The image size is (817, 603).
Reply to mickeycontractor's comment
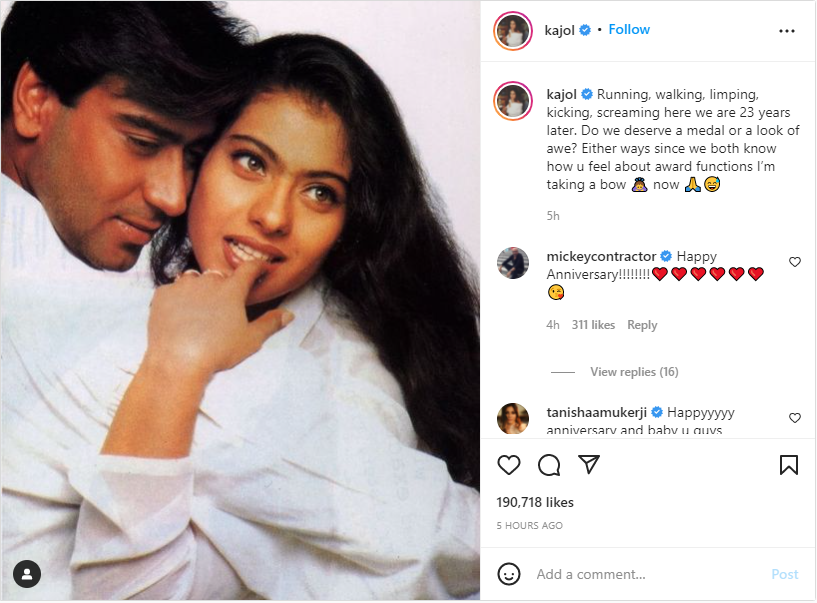(642, 325)
